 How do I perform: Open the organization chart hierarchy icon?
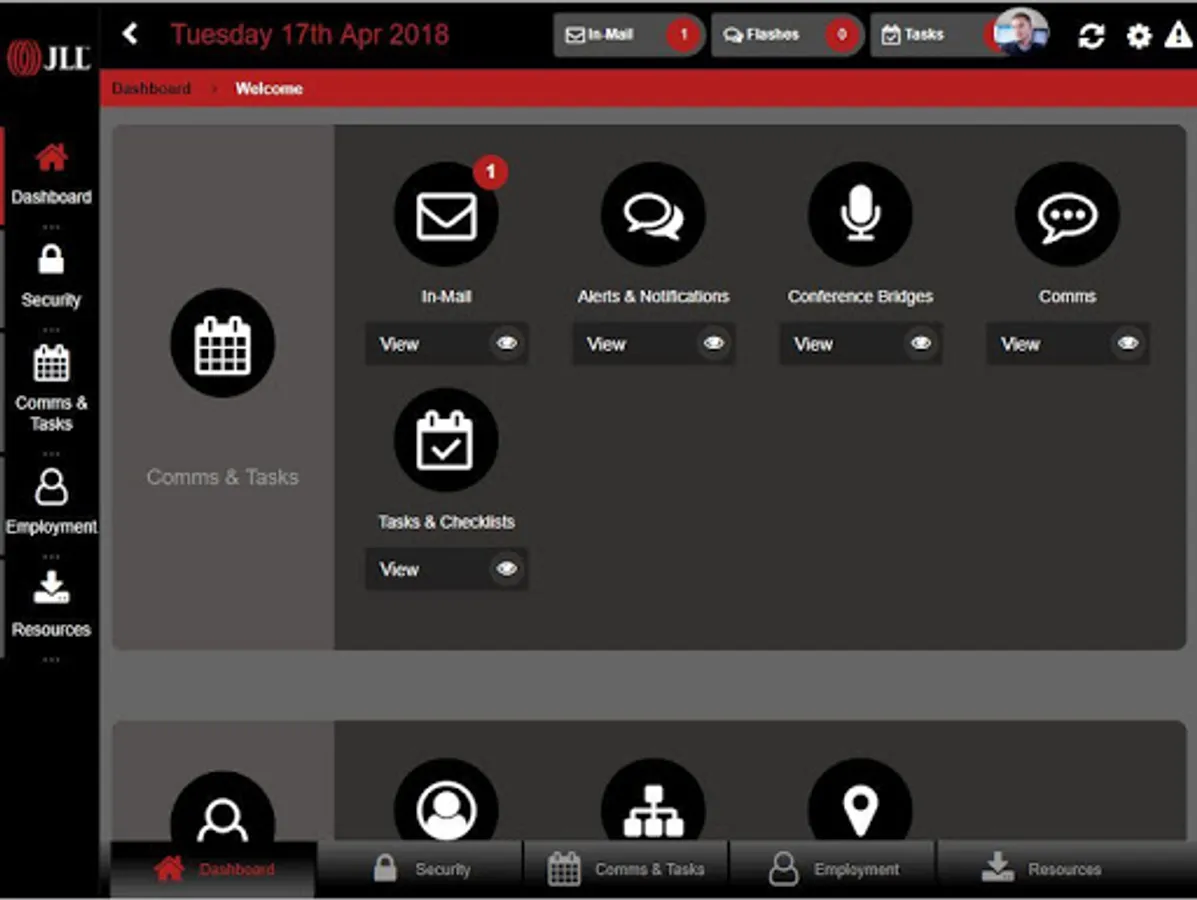[x=653, y=802]
